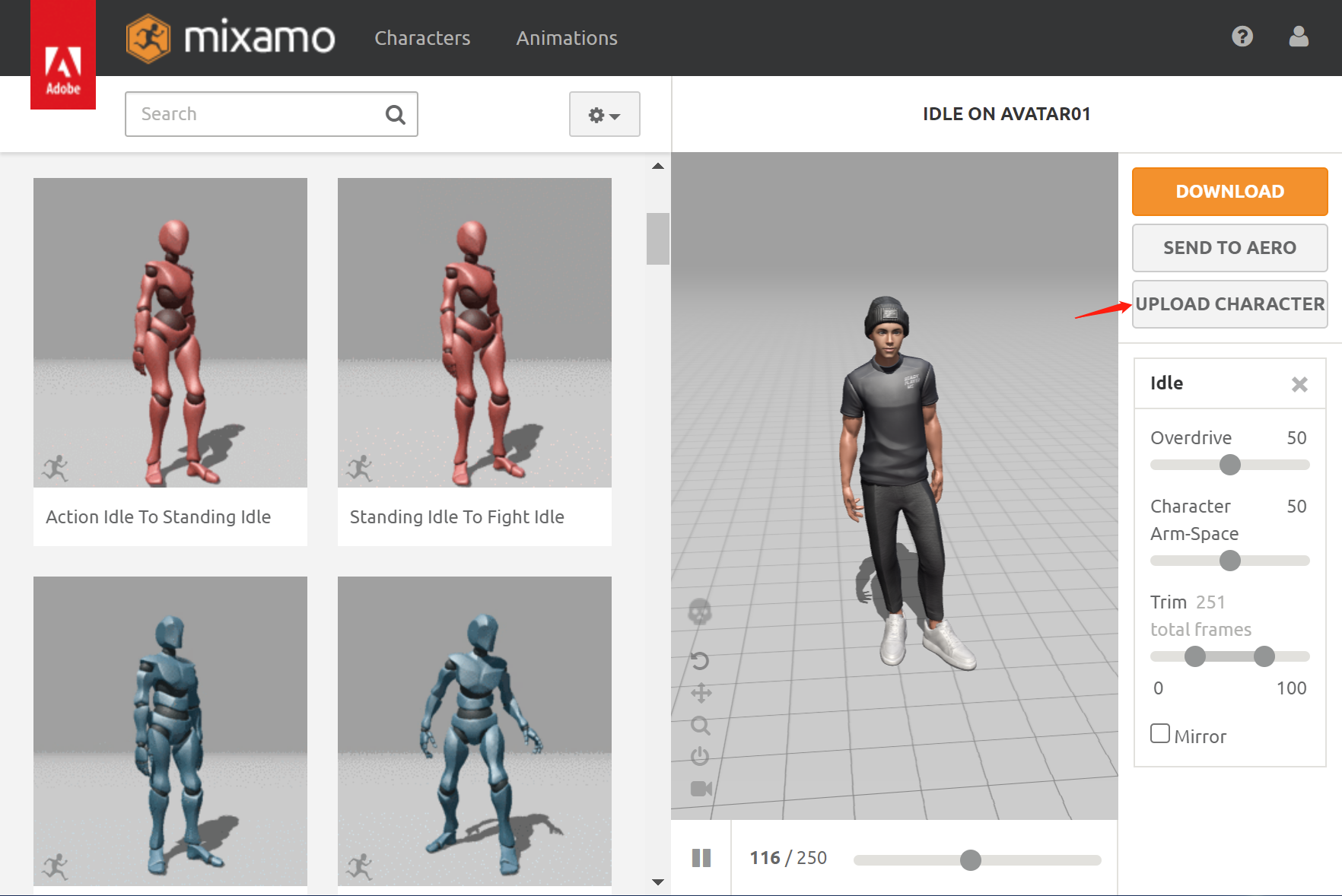Adjust the Overdrive slider

(1230, 465)
